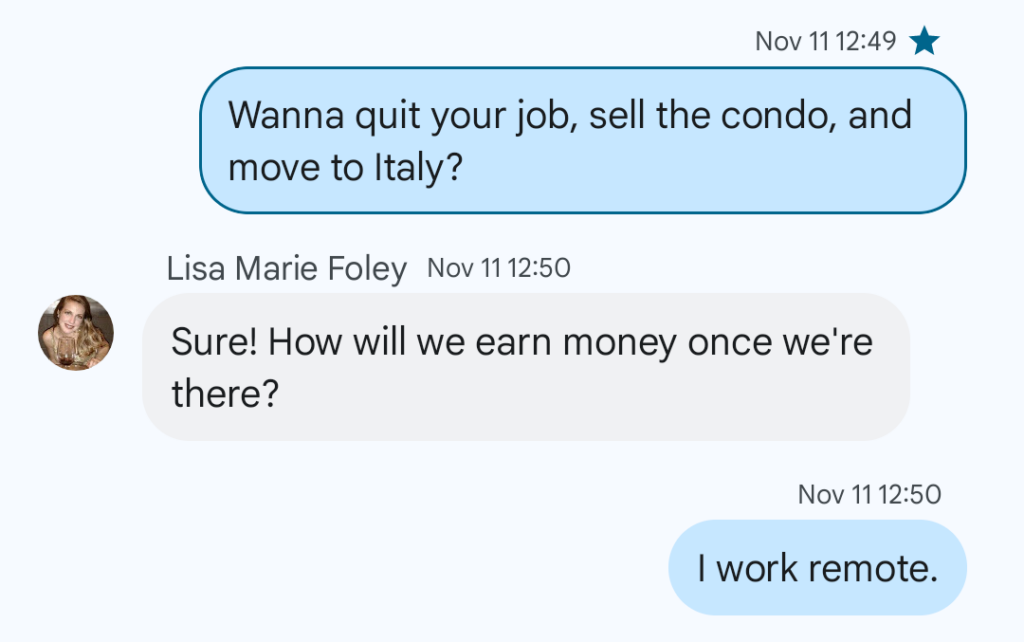Unstar the message using the star icon
This screenshot has height=642, width=1024.
pos(924,41)
